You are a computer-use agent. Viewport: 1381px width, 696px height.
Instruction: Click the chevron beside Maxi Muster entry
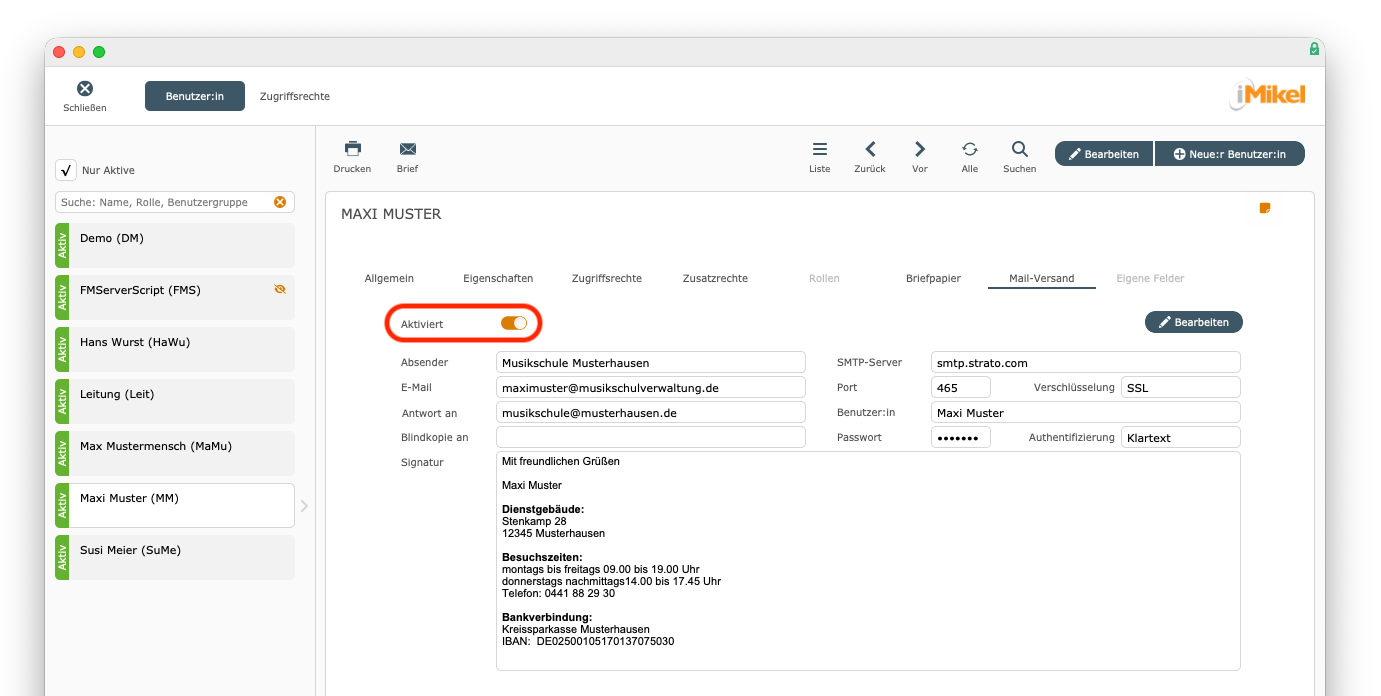click(x=304, y=506)
